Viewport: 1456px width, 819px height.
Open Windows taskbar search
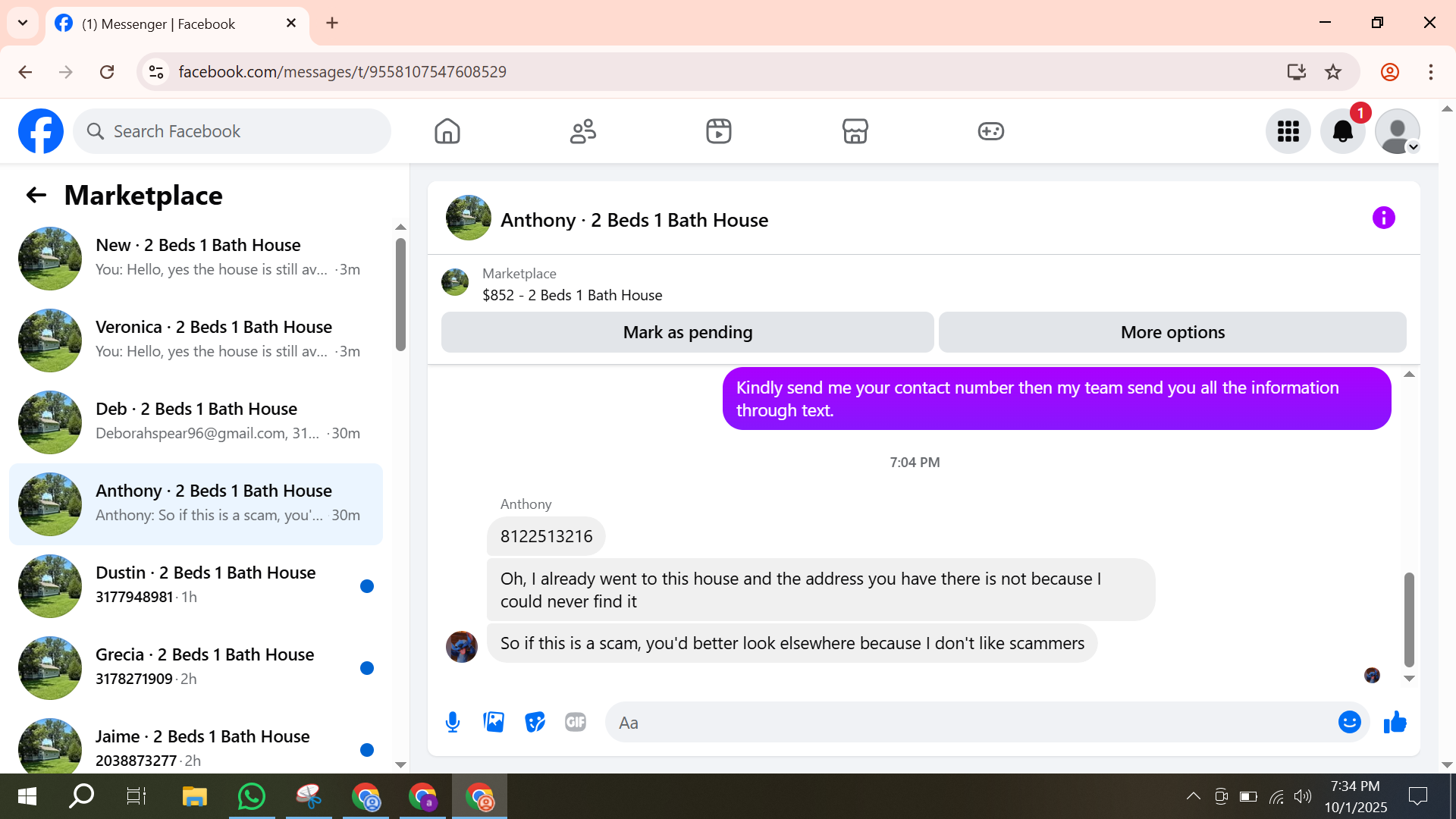[x=81, y=796]
